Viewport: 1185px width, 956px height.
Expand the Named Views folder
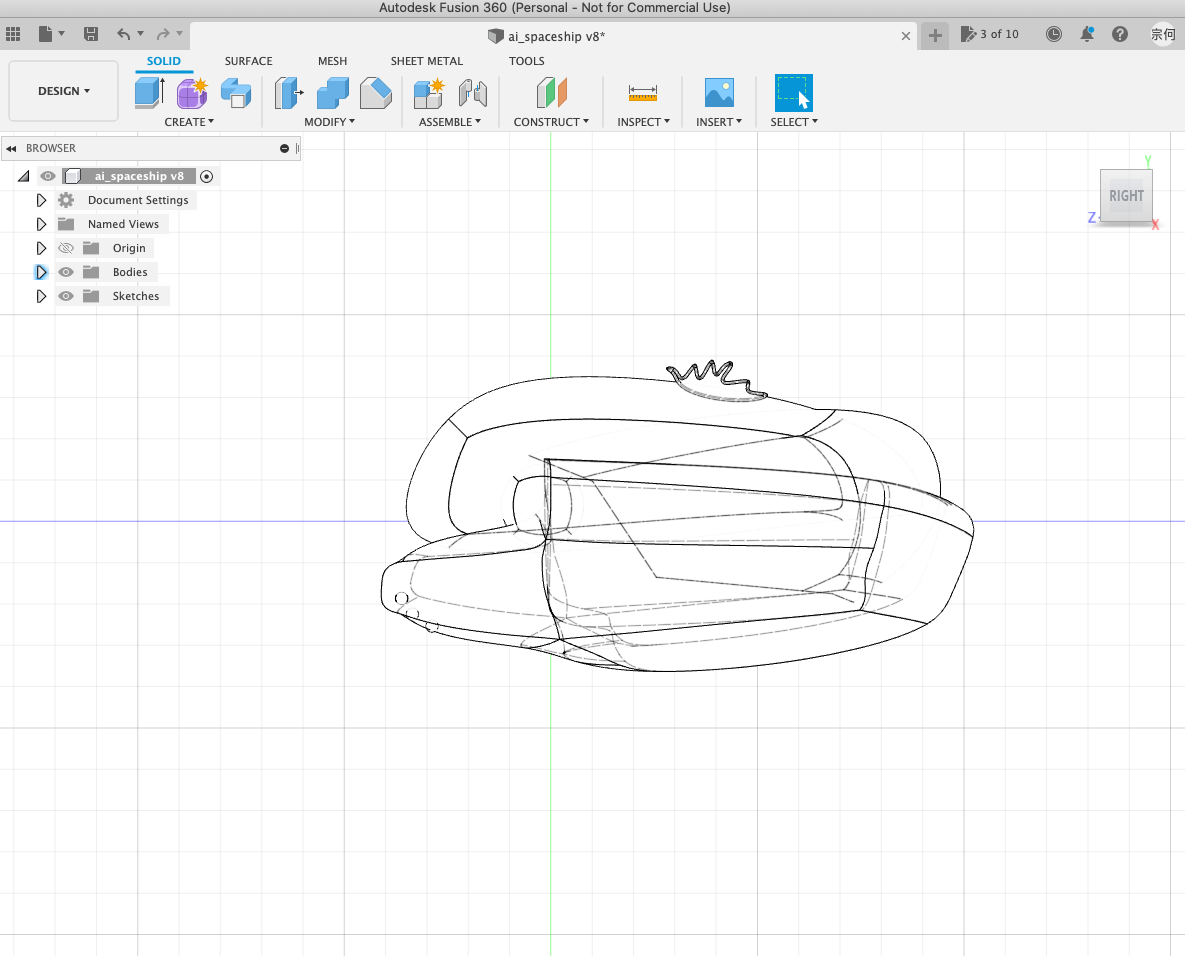pos(41,224)
